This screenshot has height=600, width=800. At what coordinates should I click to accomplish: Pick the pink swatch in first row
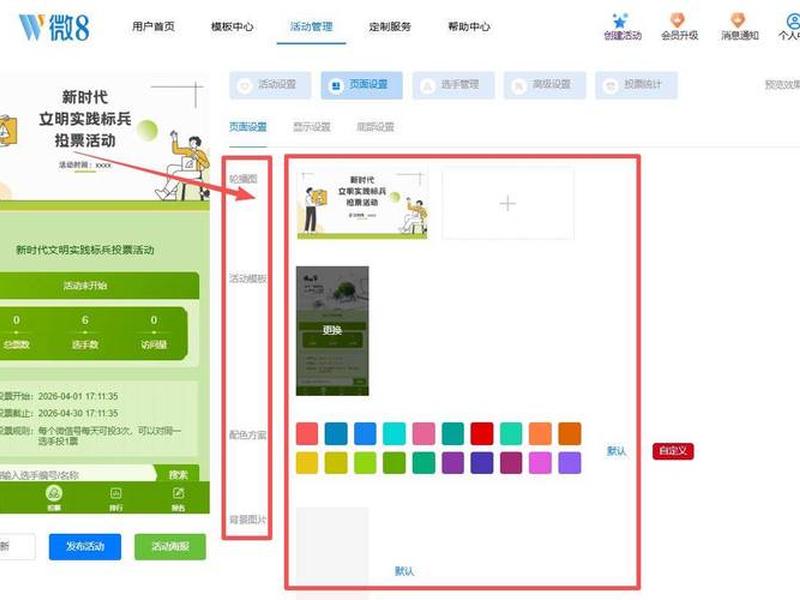[x=423, y=434]
